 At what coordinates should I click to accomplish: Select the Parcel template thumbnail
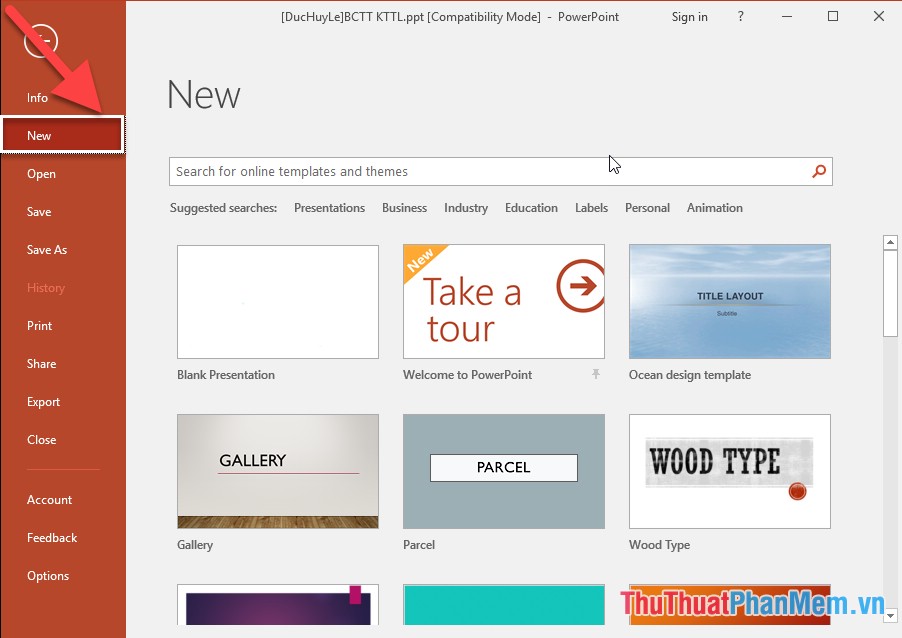pos(504,471)
